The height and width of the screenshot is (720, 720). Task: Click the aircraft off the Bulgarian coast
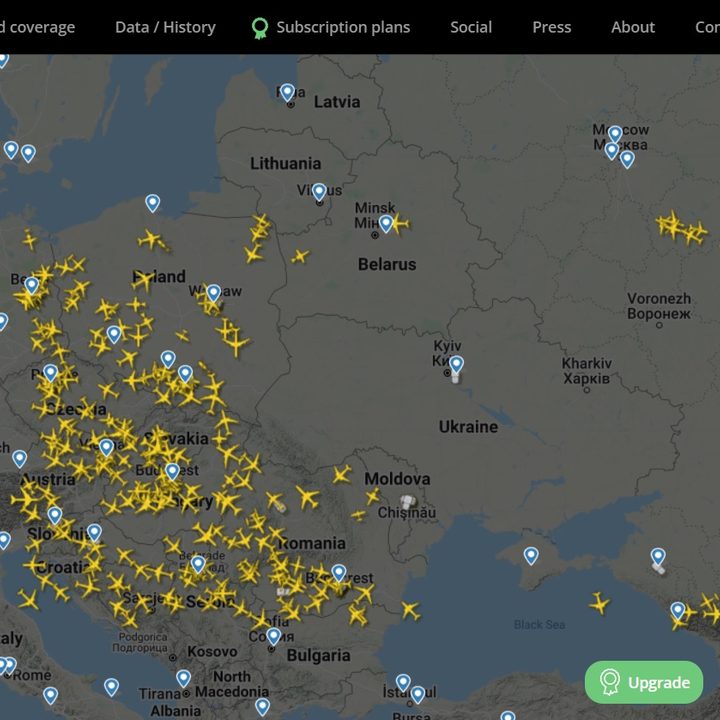(411, 610)
